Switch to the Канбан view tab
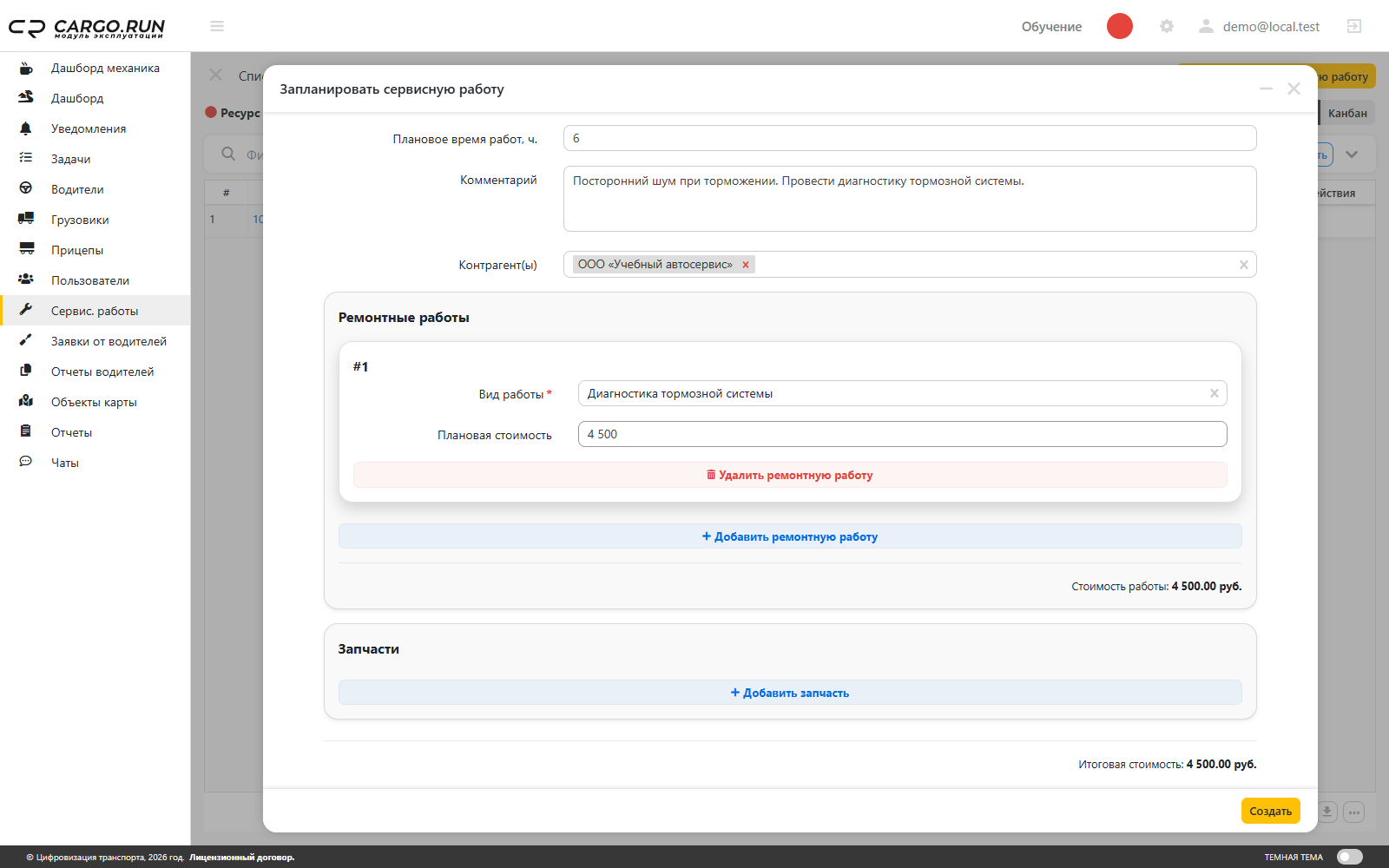 [x=1347, y=113]
